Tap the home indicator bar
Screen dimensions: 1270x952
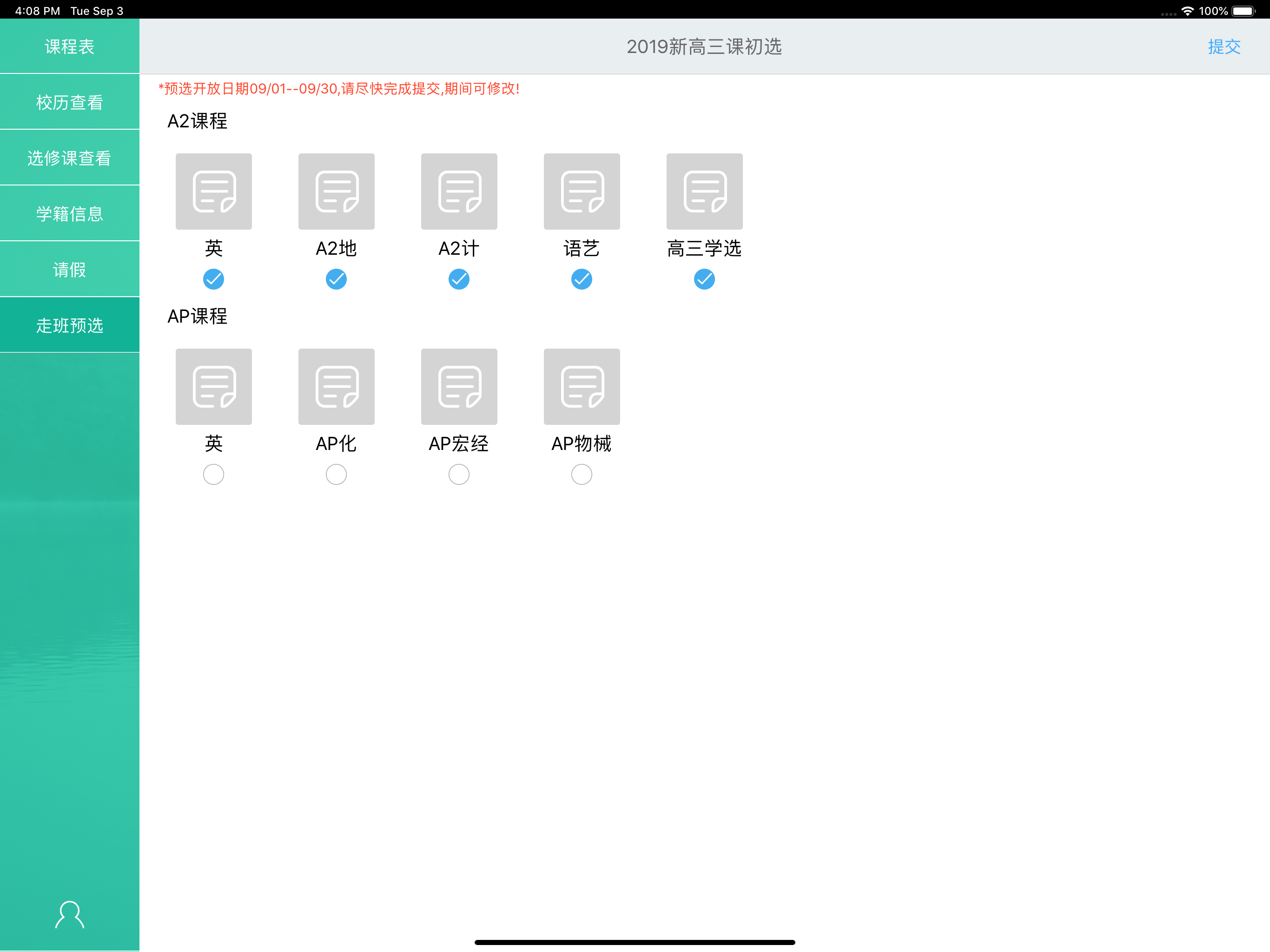point(635,942)
